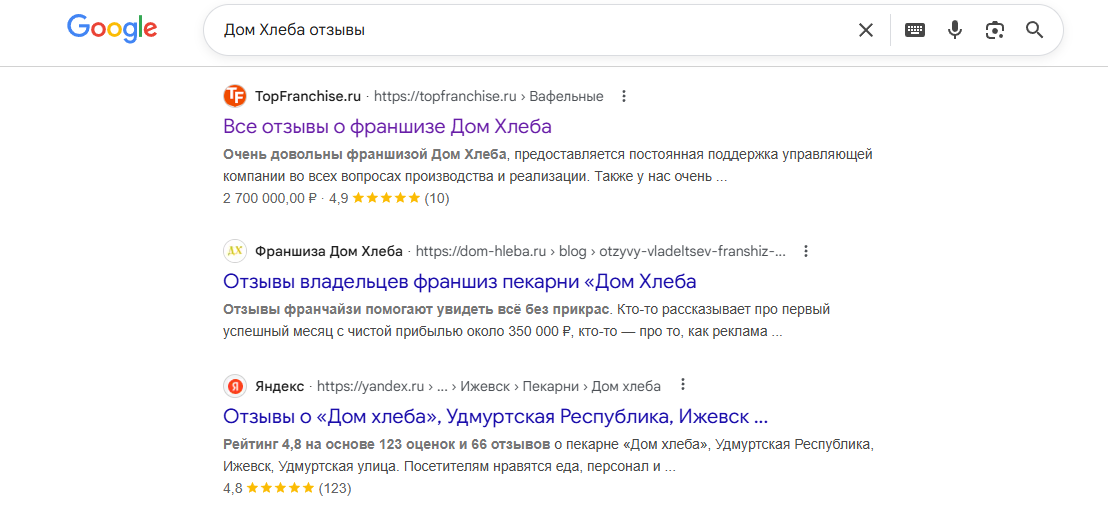Open "Отзывы о «Дом хлеба», Удмуртская Республика, Ижевск"

coord(495,416)
